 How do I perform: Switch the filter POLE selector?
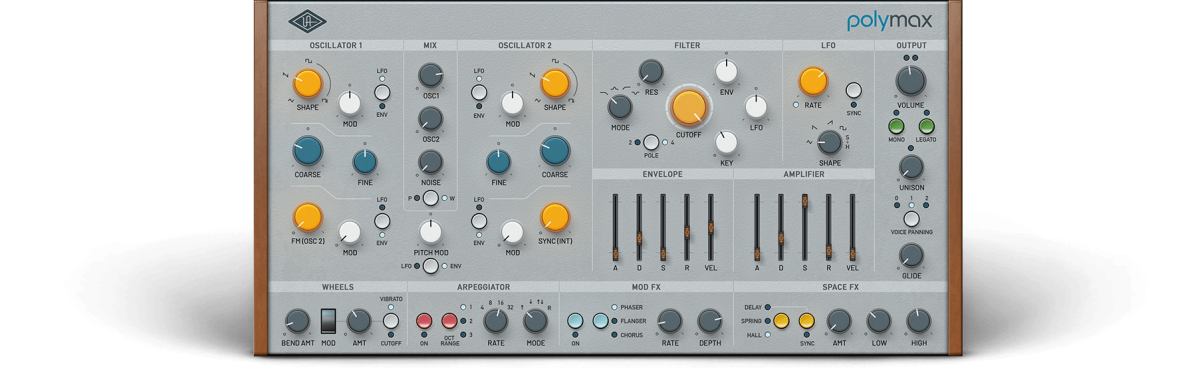(651, 142)
